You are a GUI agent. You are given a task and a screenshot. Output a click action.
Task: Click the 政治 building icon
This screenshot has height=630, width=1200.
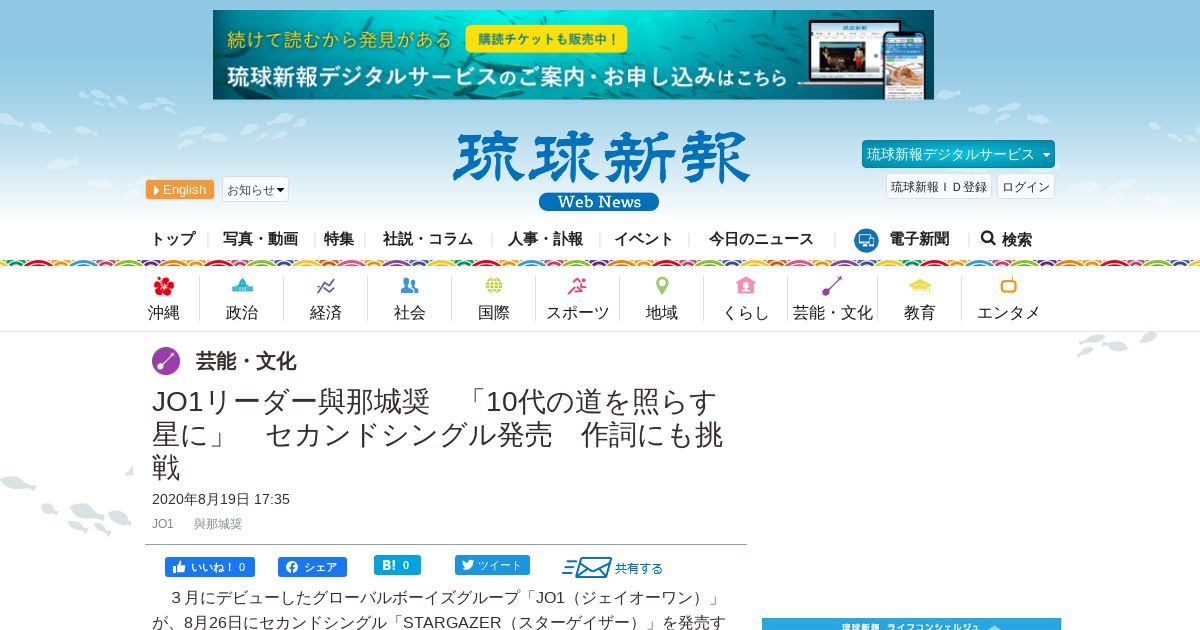[242, 286]
